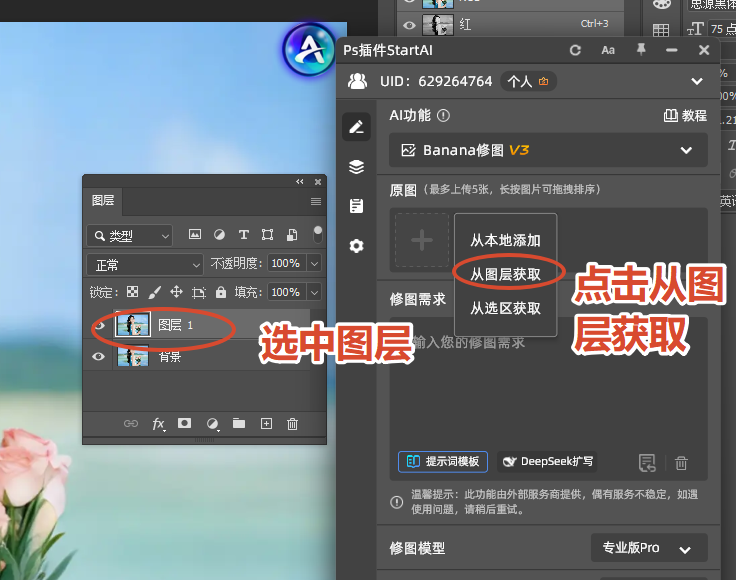The width and height of the screenshot is (736, 580).
Task: Select the pencil edit sidebar icon
Action: pos(356,127)
